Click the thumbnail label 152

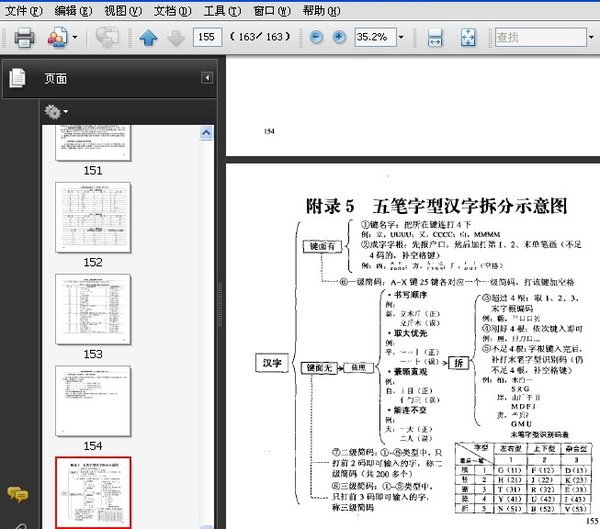pyautogui.click(x=93, y=262)
